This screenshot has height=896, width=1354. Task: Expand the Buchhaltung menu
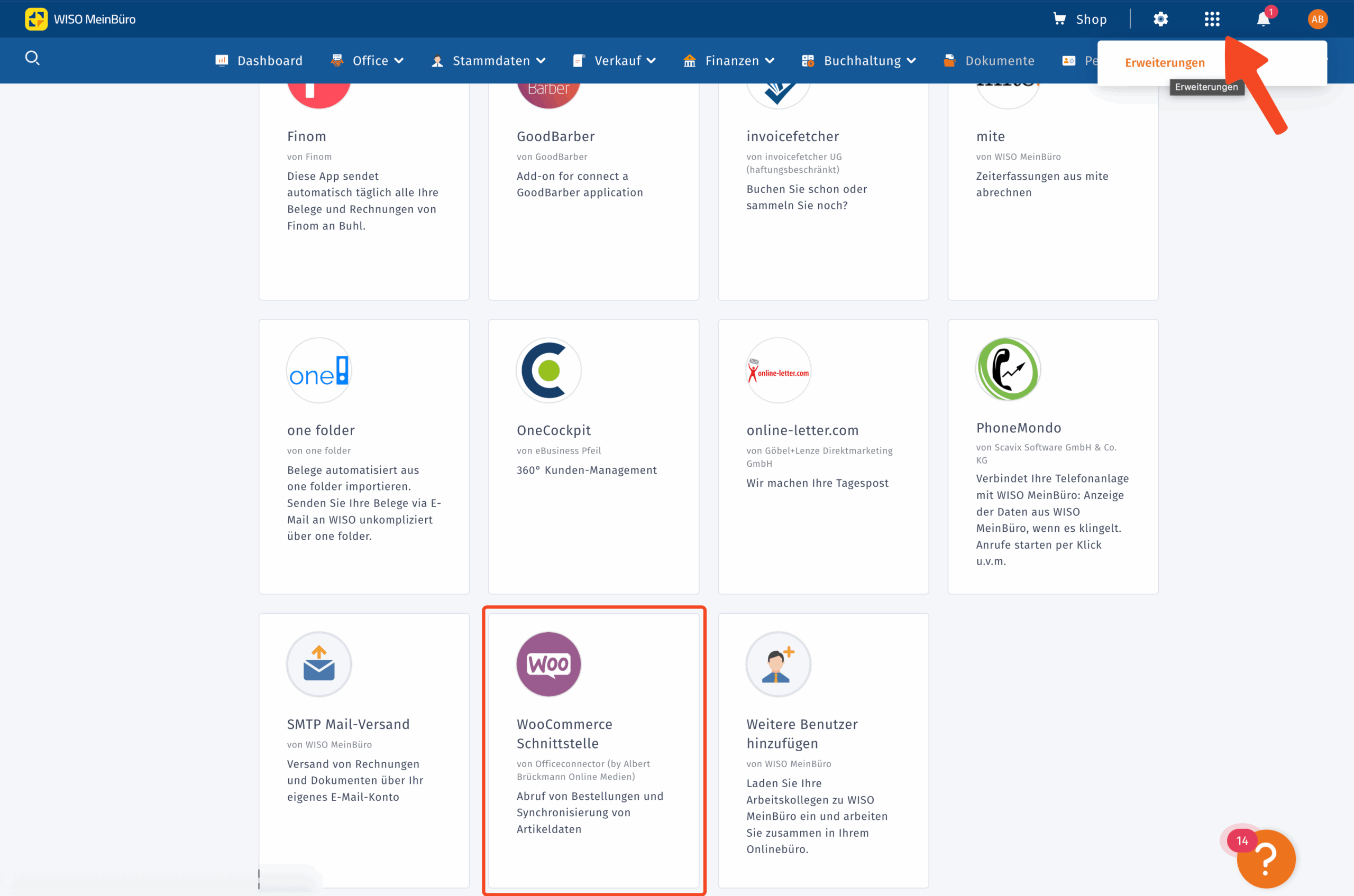coord(859,61)
